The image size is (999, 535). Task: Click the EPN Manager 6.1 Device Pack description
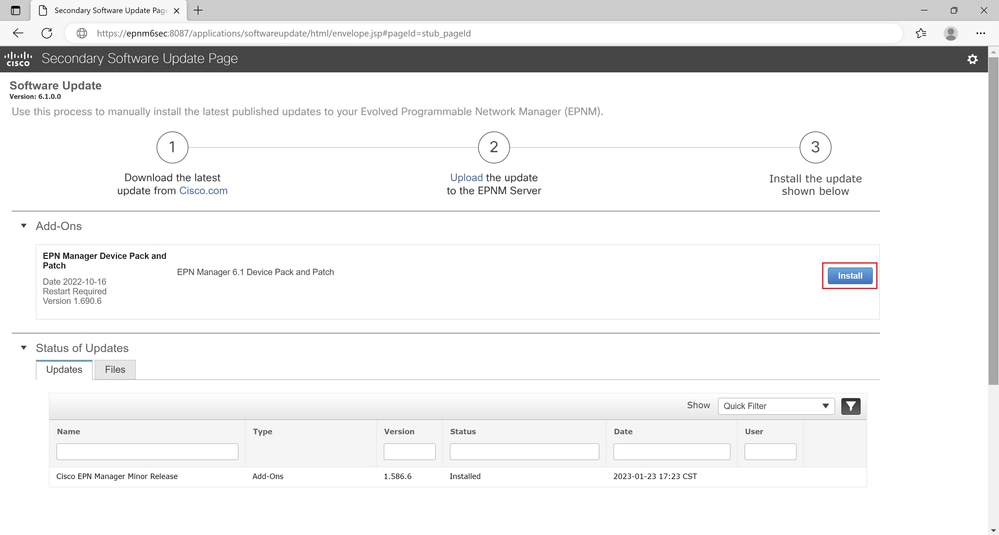(x=255, y=272)
